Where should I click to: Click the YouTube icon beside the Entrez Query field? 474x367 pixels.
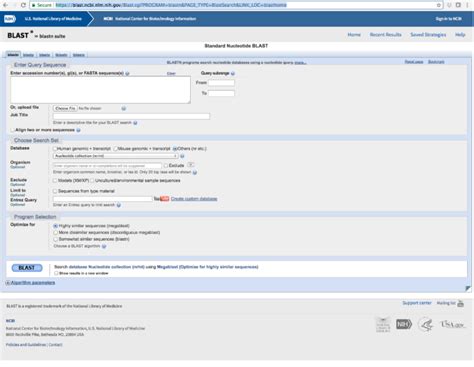(162, 199)
